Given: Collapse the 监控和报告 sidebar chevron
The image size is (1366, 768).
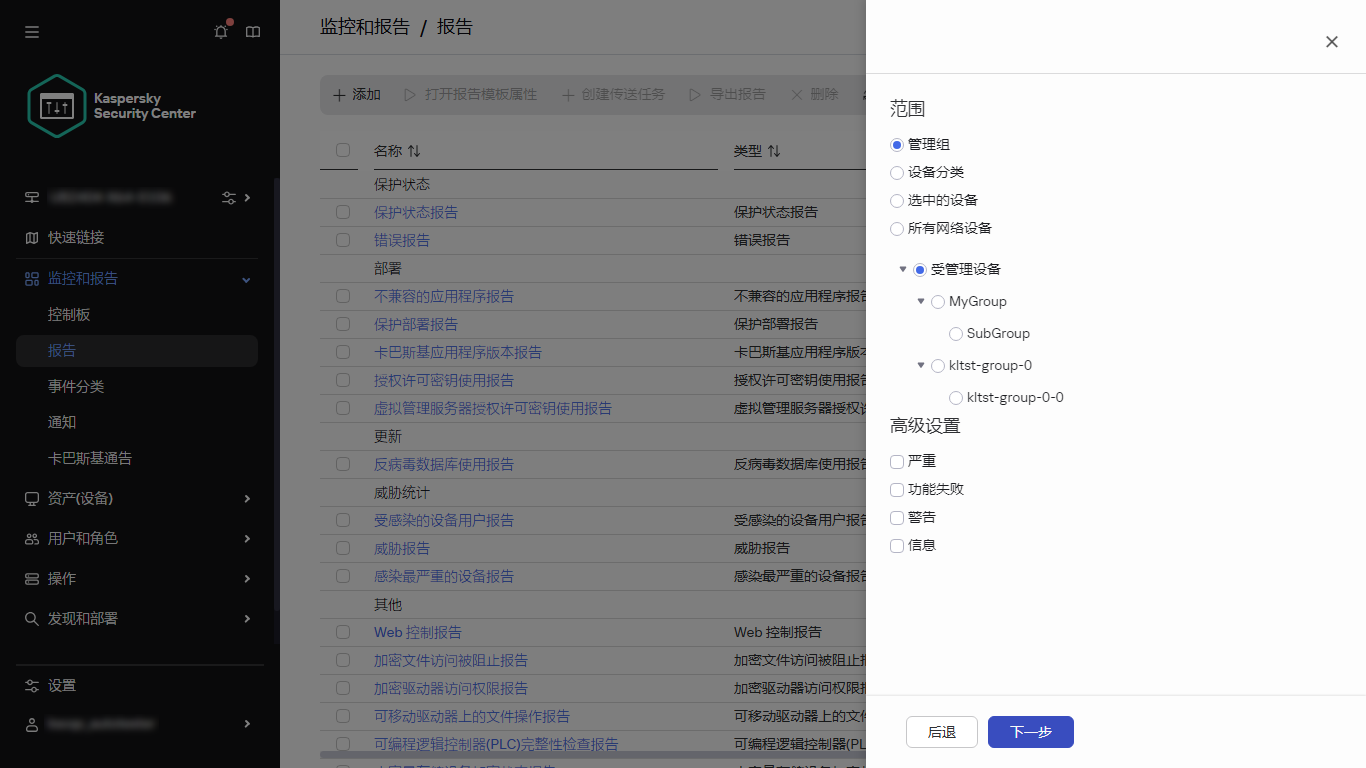Looking at the screenshot, I should click(245, 279).
